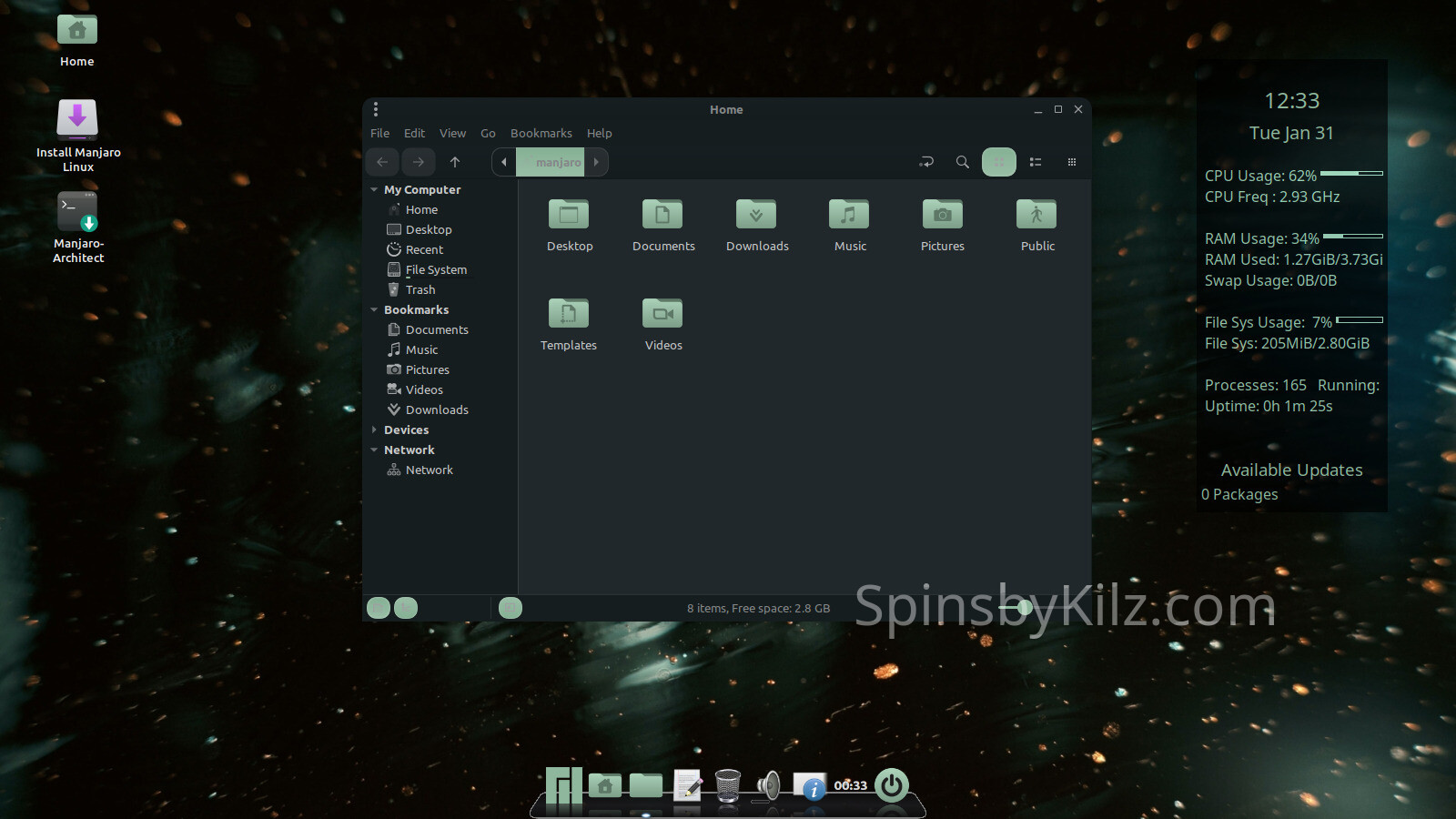Click the power button in the dock
The height and width of the screenshot is (819, 1456).
pyautogui.click(x=892, y=784)
